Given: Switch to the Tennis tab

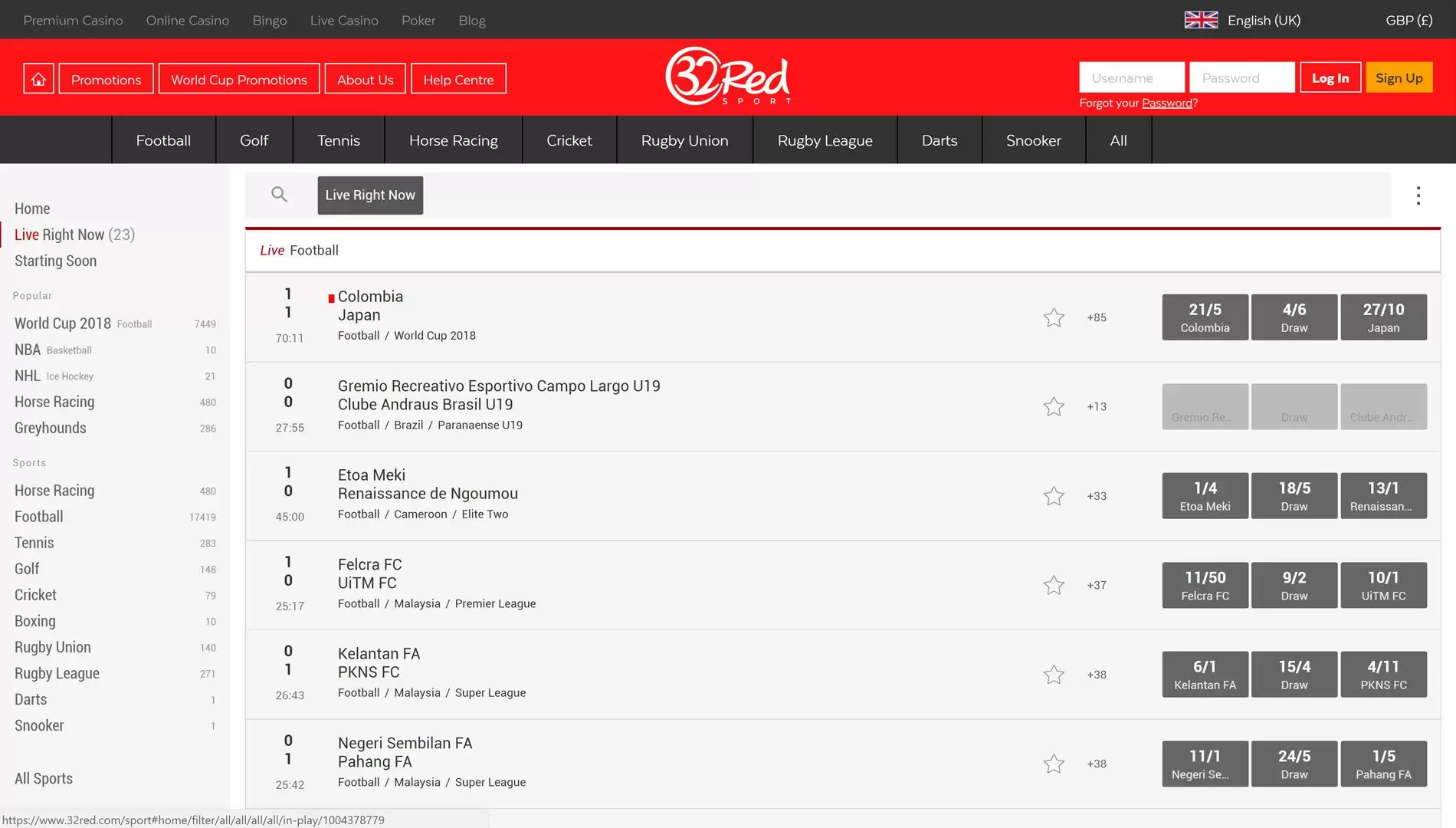Looking at the screenshot, I should pyautogui.click(x=339, y=140).
